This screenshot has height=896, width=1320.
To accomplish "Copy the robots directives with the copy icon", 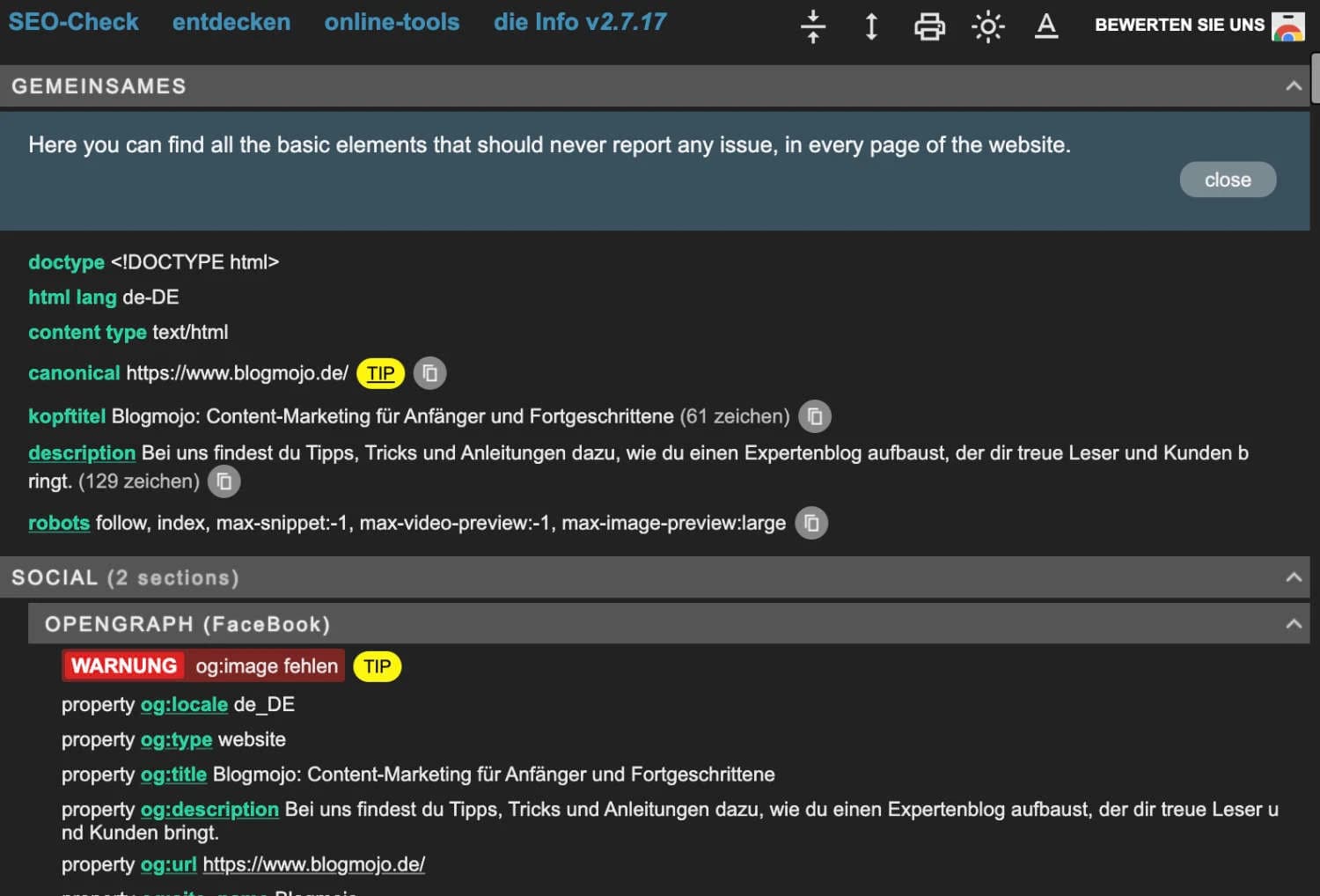I will [x=810, y=522].
